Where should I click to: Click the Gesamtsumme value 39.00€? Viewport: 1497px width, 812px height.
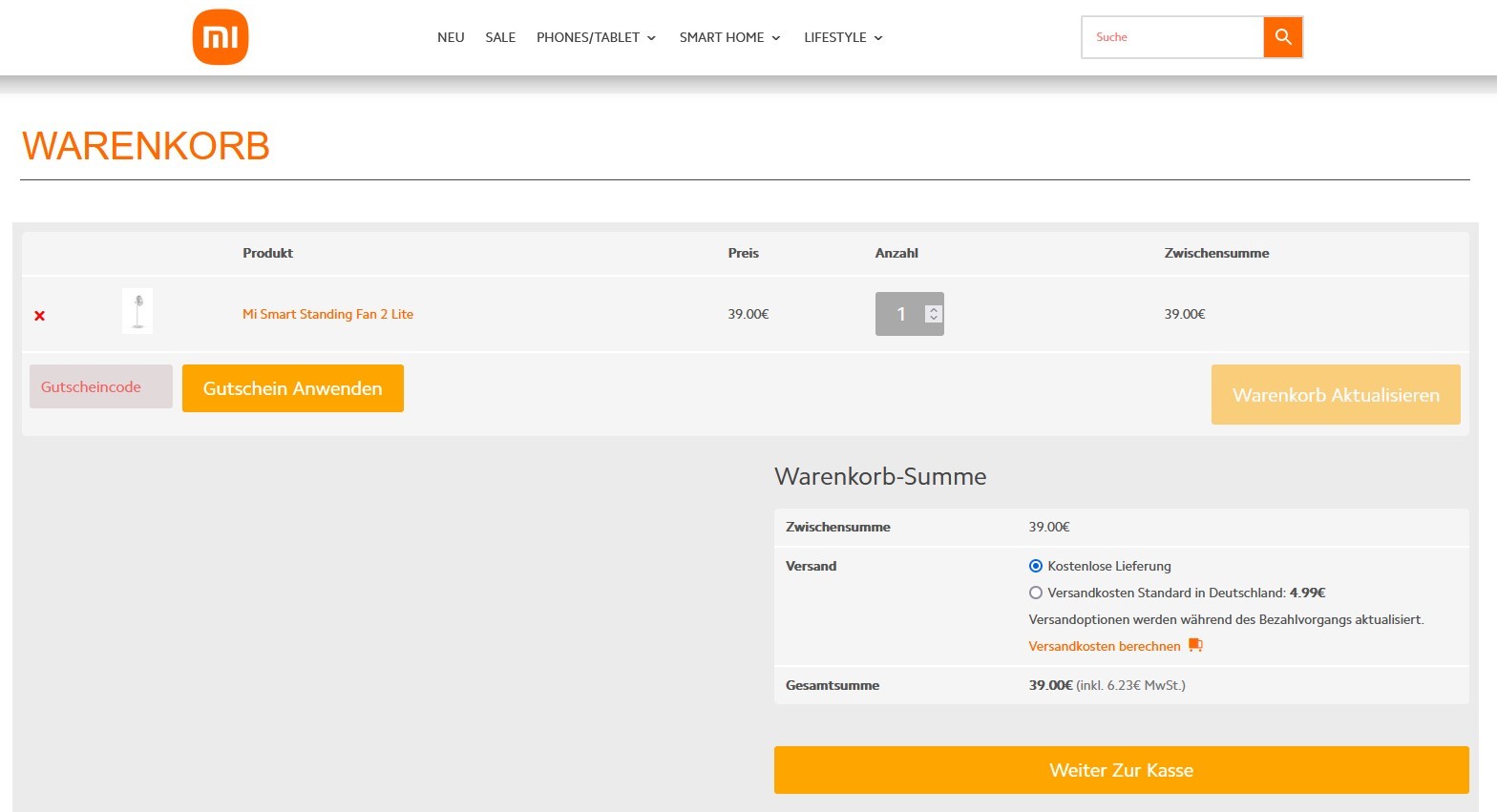[x=1050, y=685]
